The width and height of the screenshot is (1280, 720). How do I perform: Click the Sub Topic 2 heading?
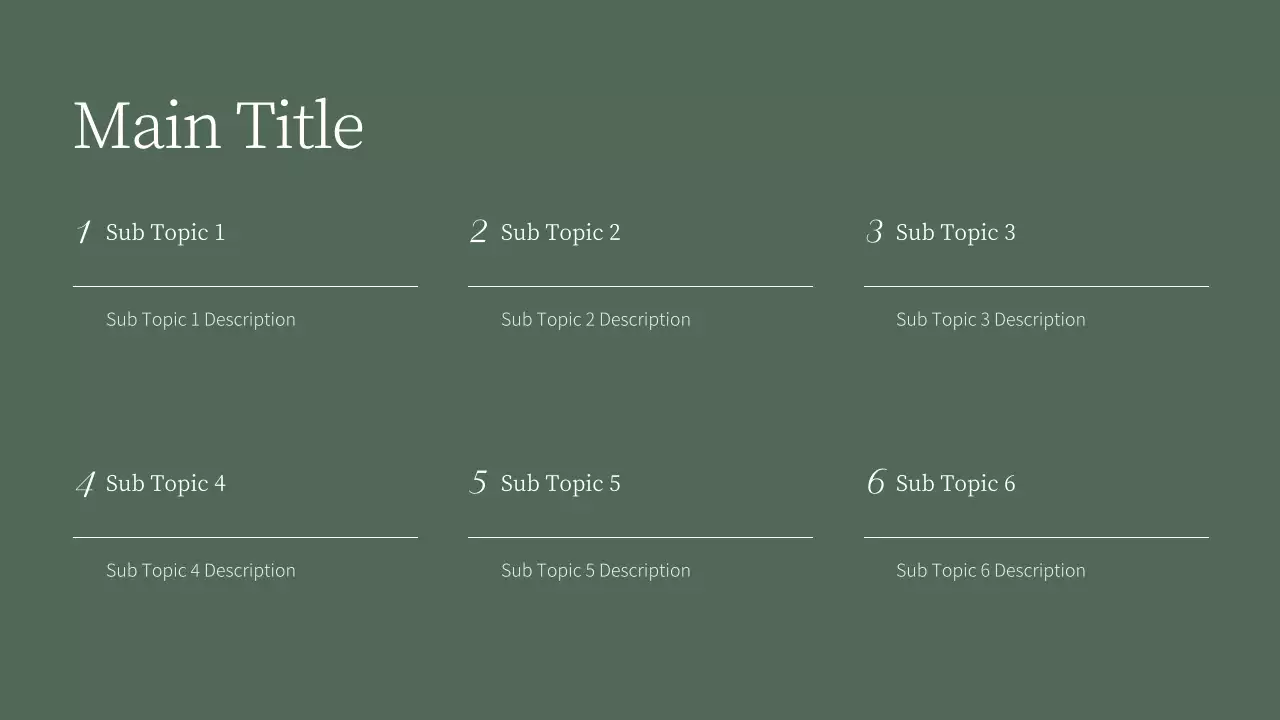pyautogui.click(x=560, y=233)
